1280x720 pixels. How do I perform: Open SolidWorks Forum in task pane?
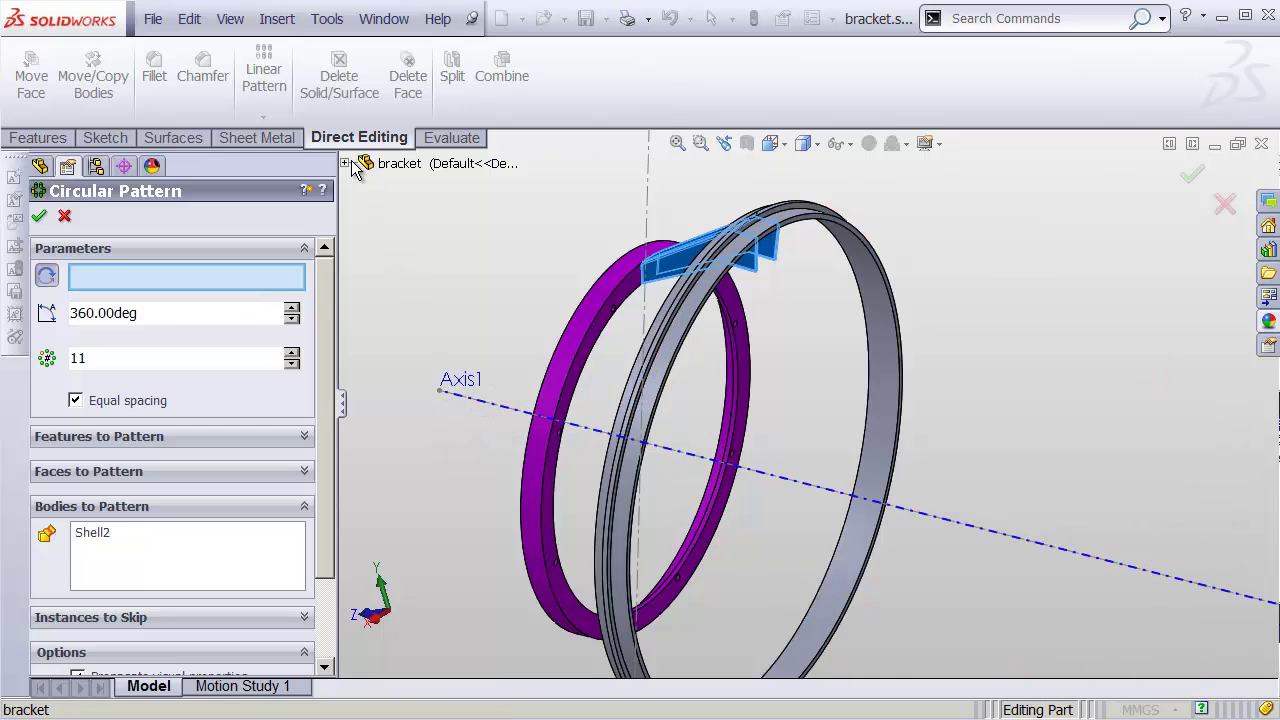[1268, 201]
